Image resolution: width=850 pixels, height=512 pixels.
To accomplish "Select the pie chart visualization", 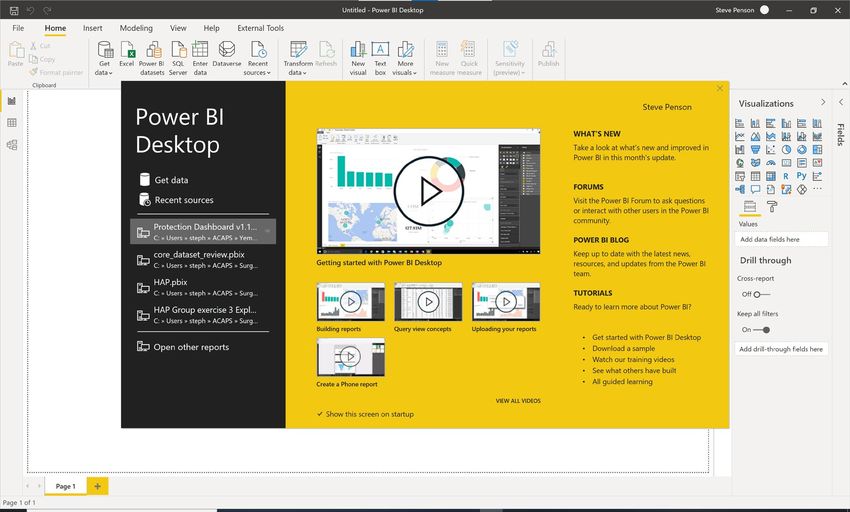I will click(x=786, y=149).
